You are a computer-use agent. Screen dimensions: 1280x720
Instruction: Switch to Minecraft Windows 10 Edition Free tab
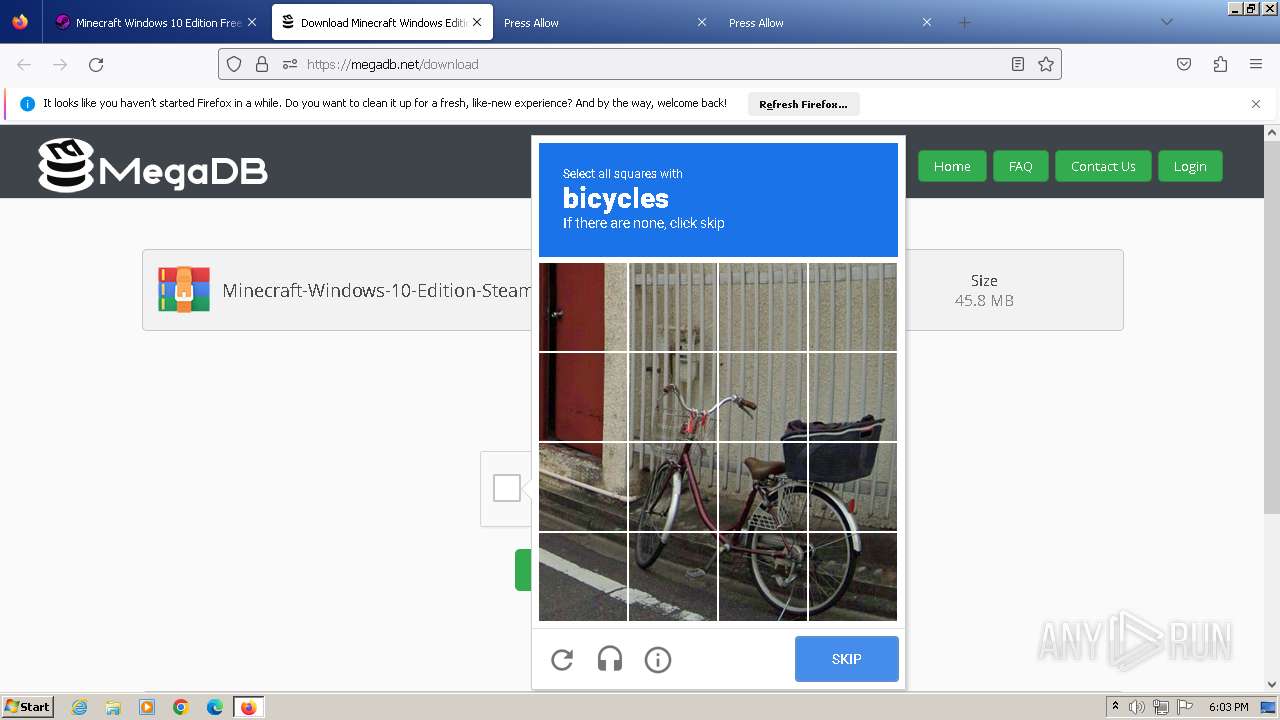click(x=156, y=22)
